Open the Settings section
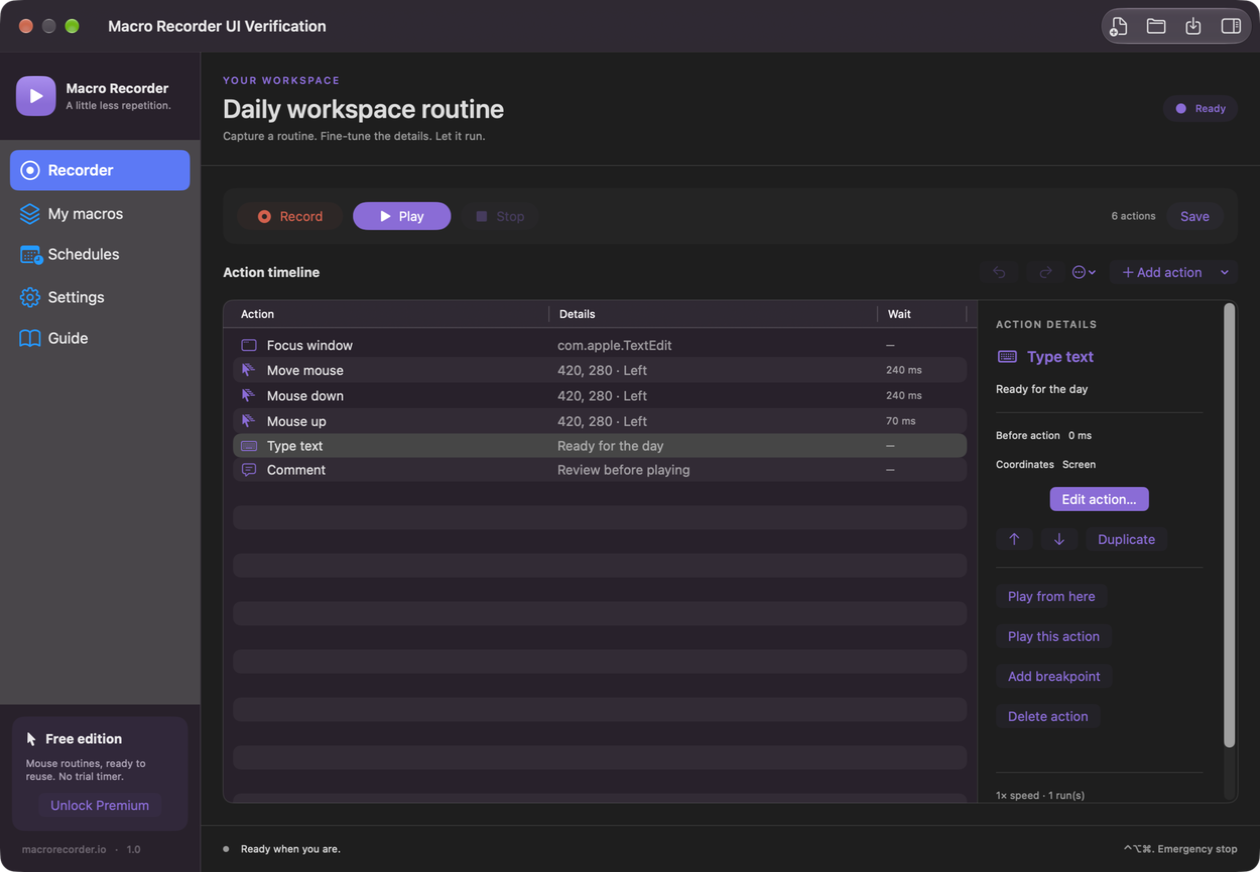Screen dimensions: 1260x872 (100, 297)
